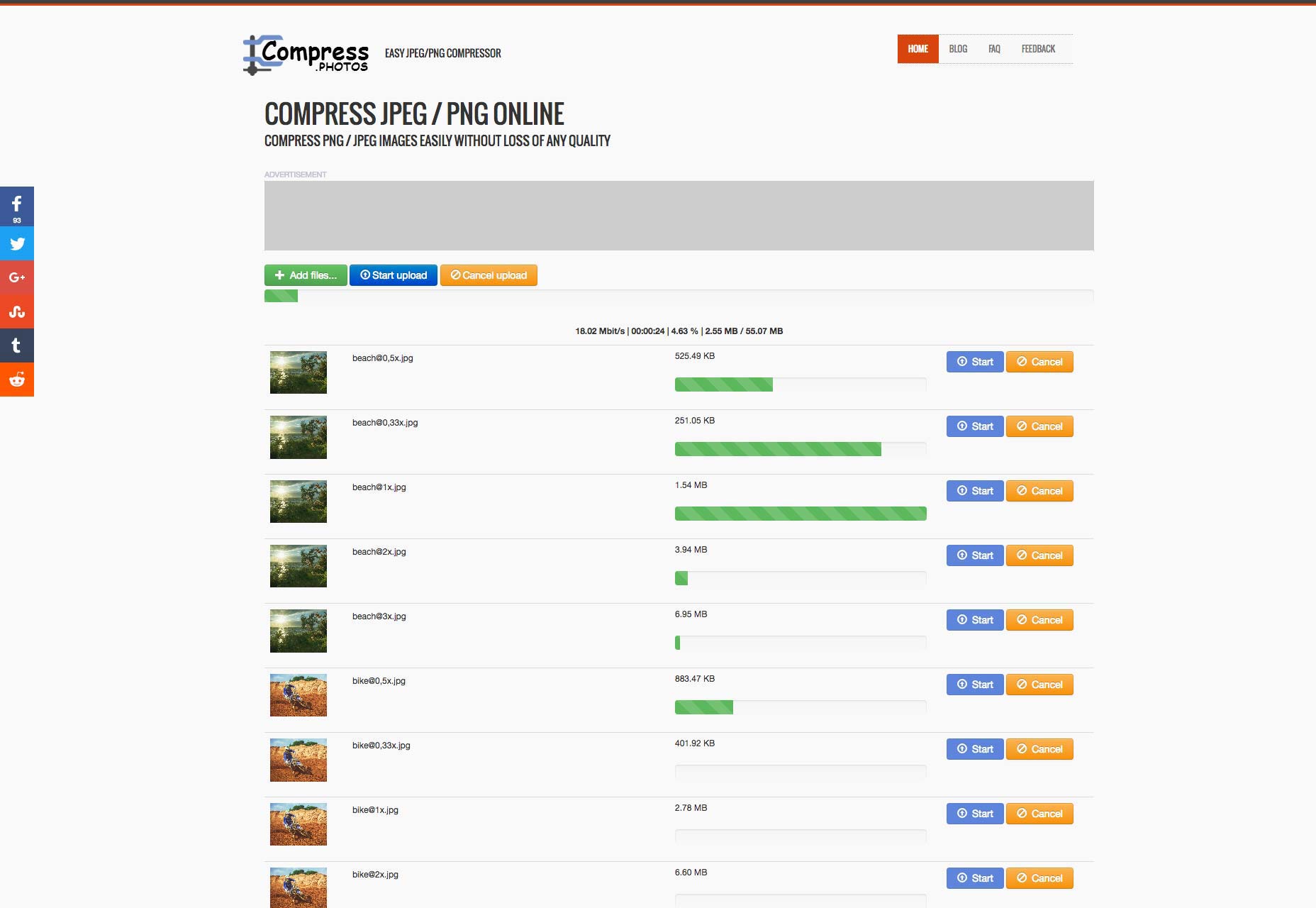Screen dimensions: 1316x908
Task: Share on Tumblr sidebar icon
Action: [x=17, y=345]
